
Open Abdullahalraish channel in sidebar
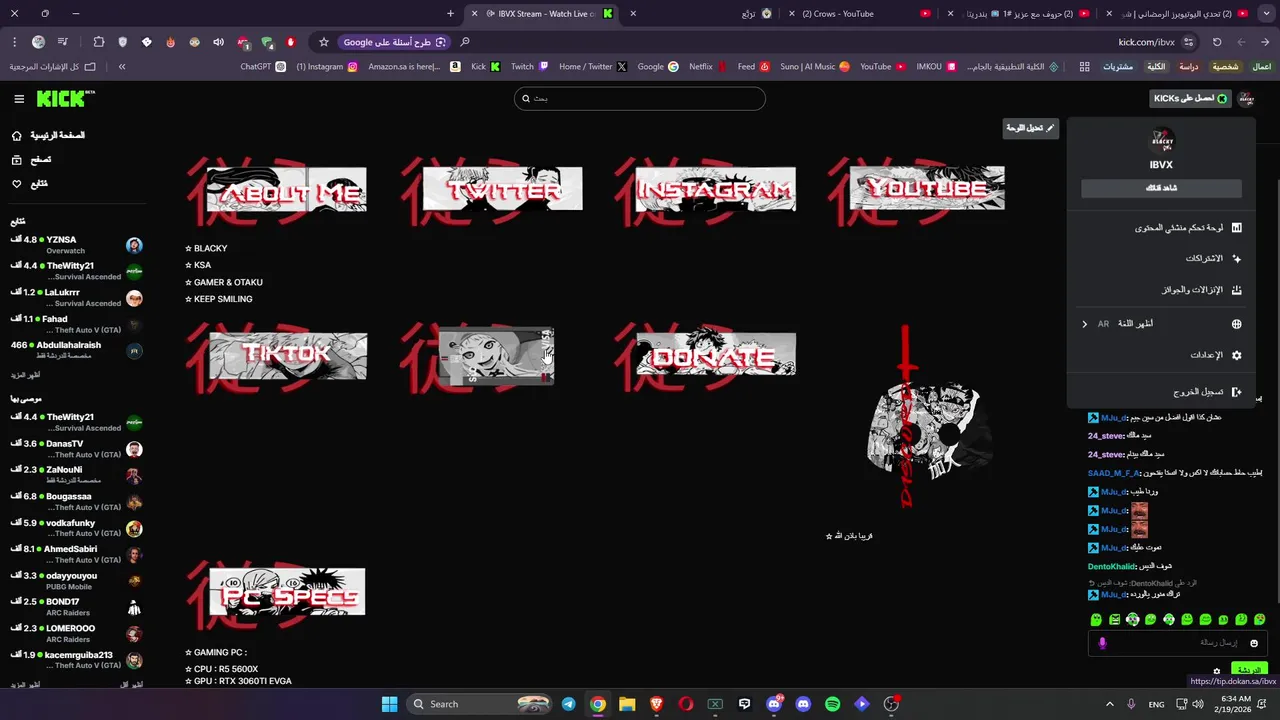[x=76, y=350]
